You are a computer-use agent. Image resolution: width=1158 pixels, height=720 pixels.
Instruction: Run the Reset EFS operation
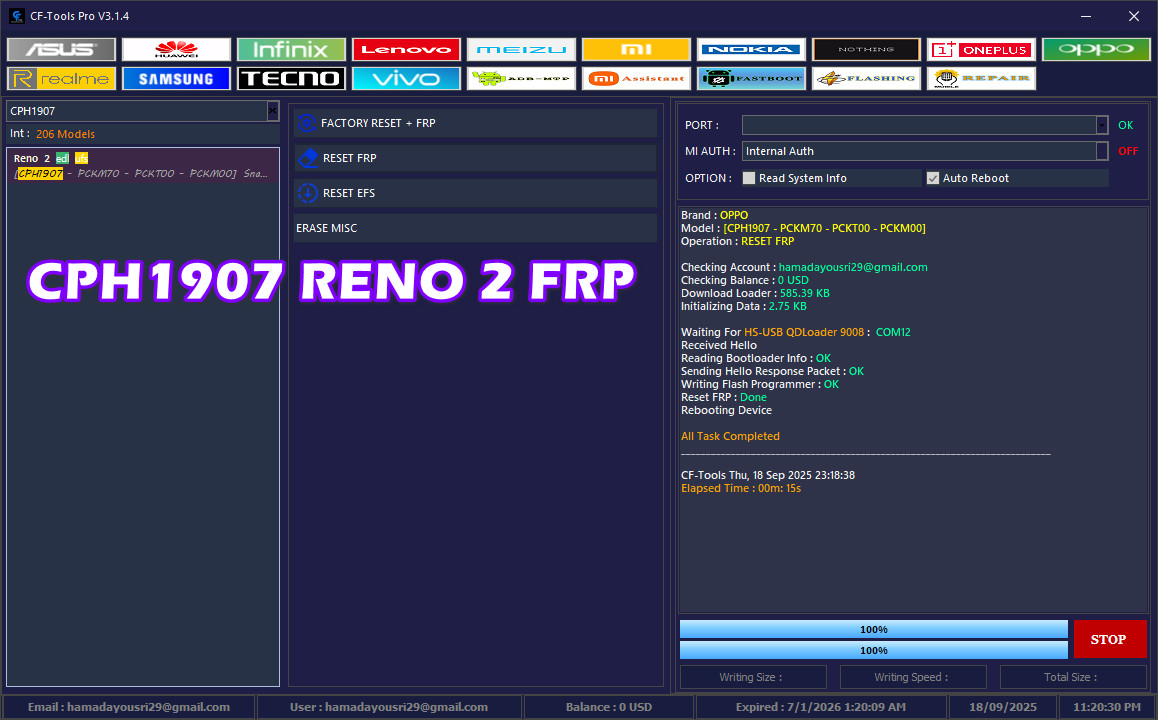(x=476, y=193)
